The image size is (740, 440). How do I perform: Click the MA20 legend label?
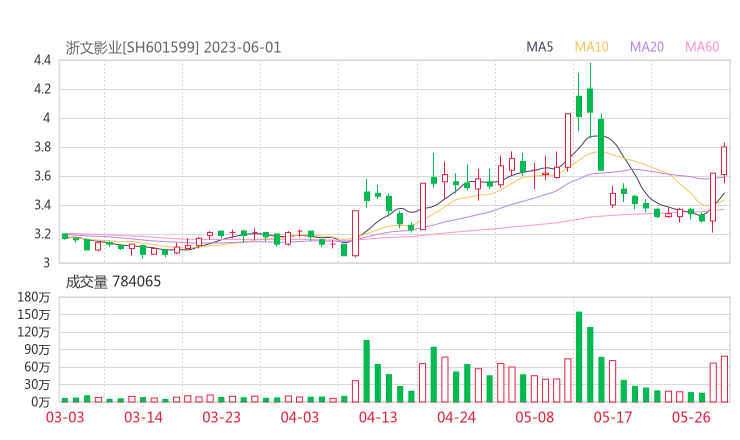click(647, 47)
